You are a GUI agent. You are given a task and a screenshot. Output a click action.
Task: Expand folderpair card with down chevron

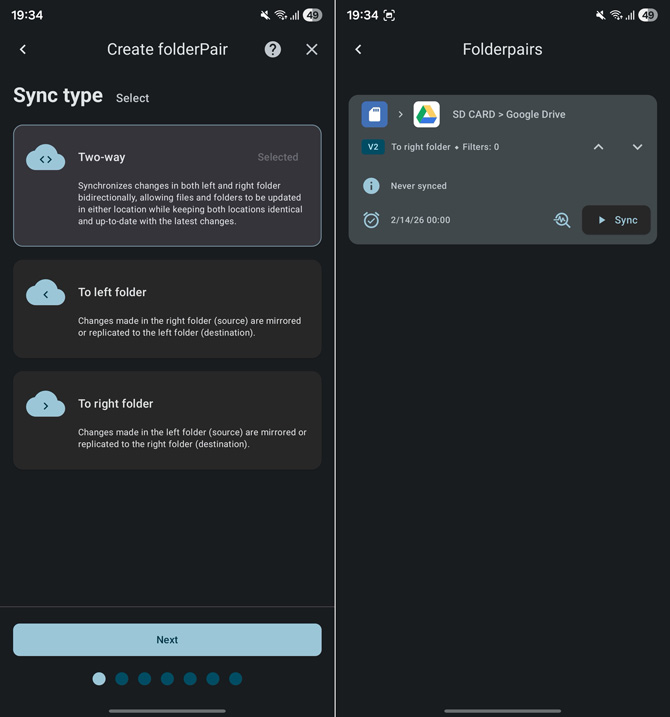pos(637,147)
